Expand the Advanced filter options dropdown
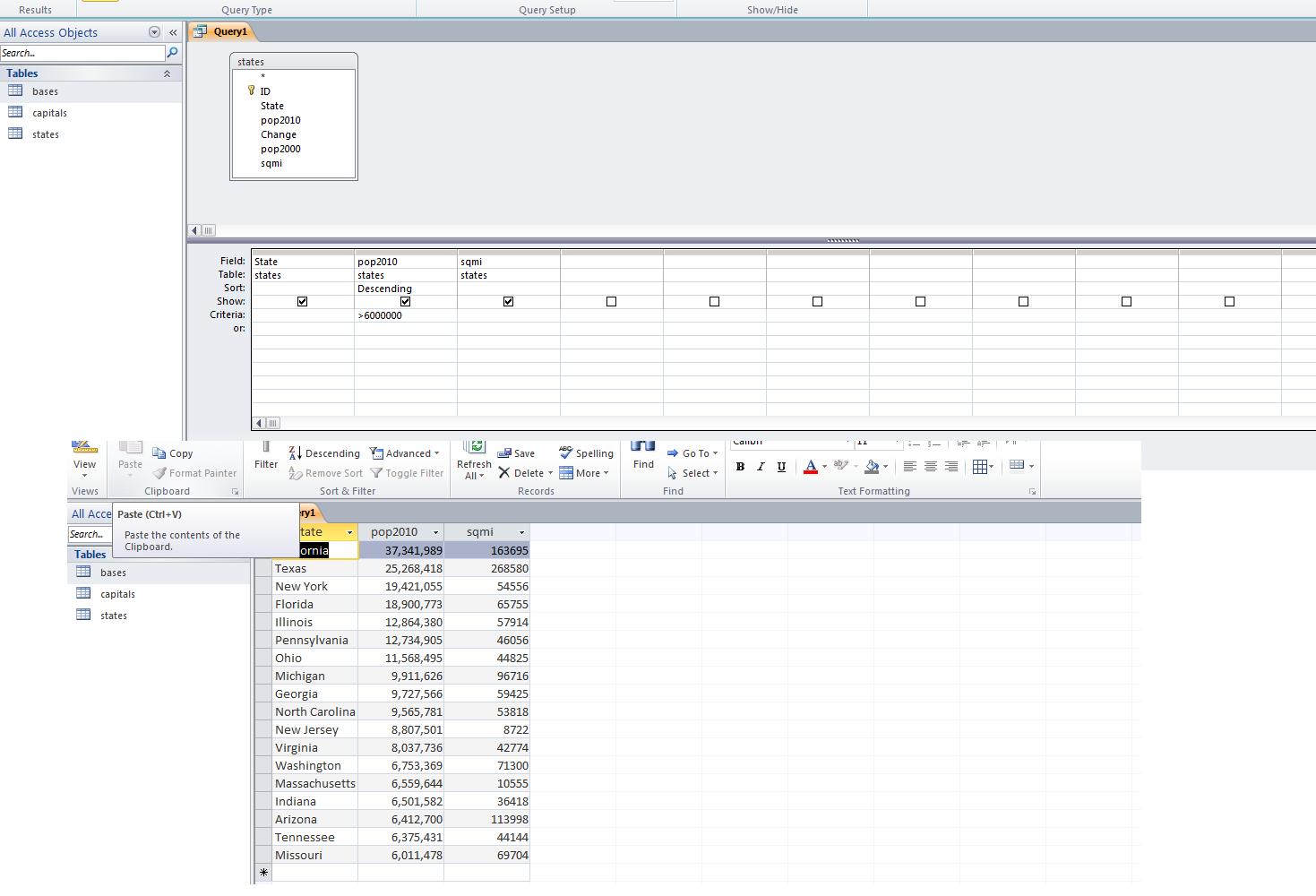1316x896 pixels. point(405,453)
